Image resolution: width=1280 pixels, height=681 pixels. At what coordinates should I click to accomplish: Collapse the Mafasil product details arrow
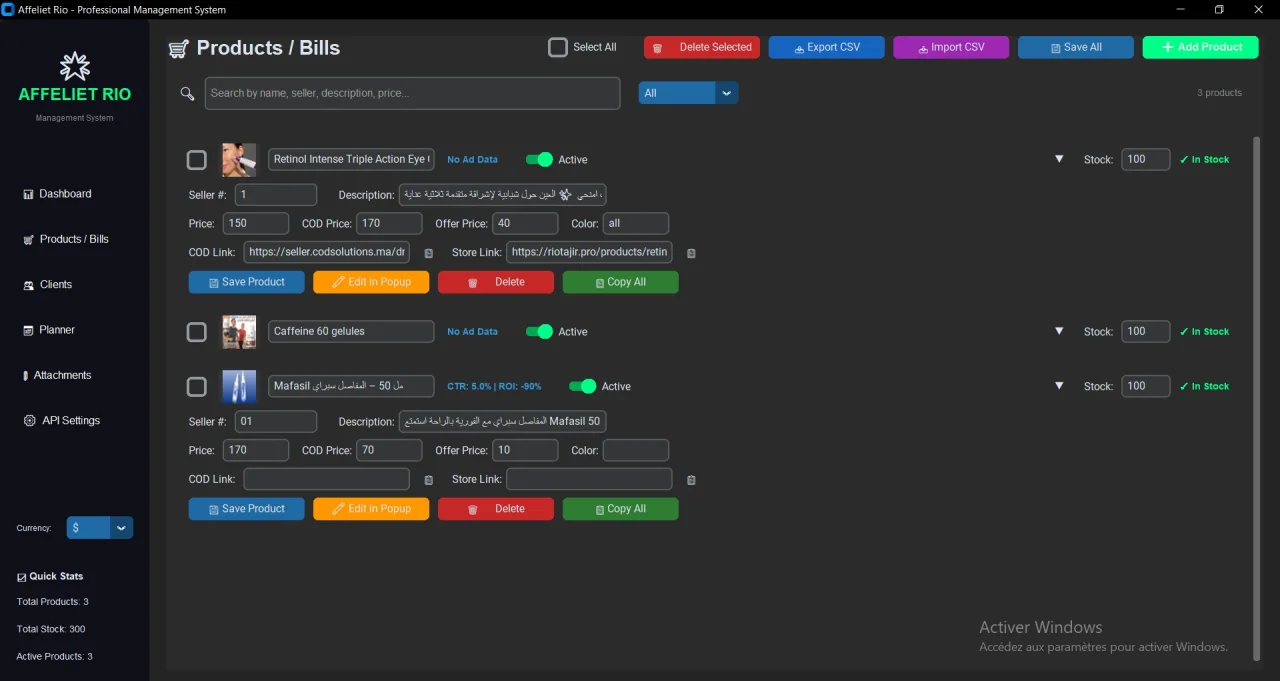point(1059,387)
